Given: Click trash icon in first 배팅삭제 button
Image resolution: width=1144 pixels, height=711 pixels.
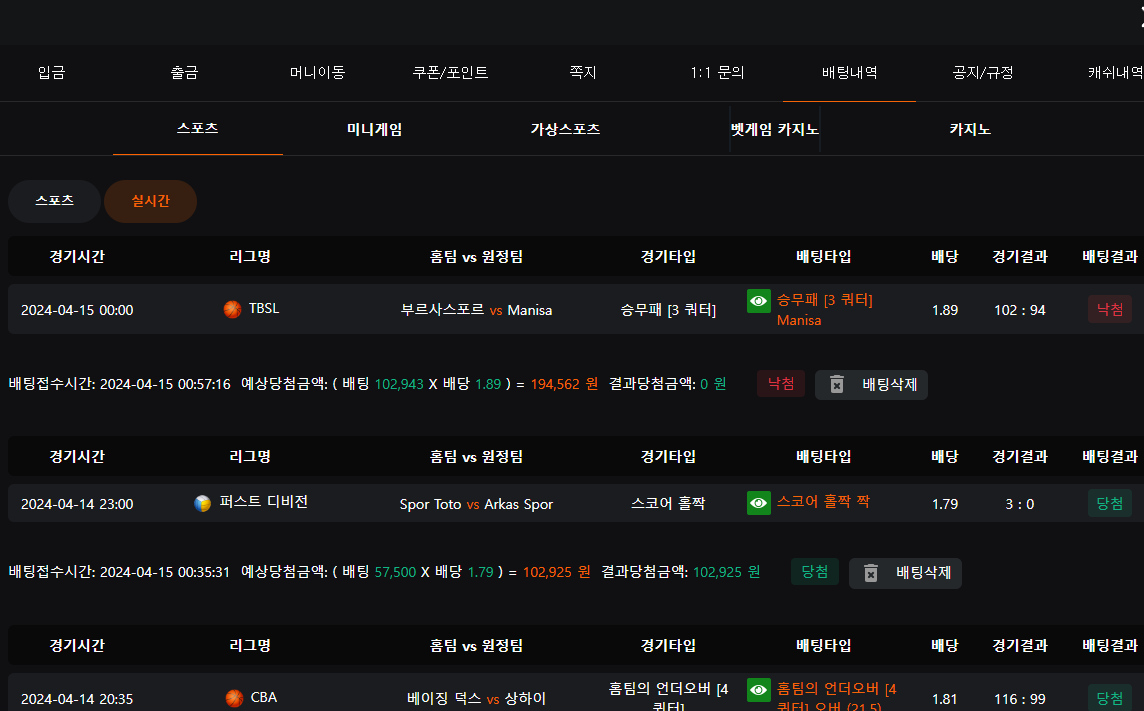Looking at the screenshot, I should 838,385.
